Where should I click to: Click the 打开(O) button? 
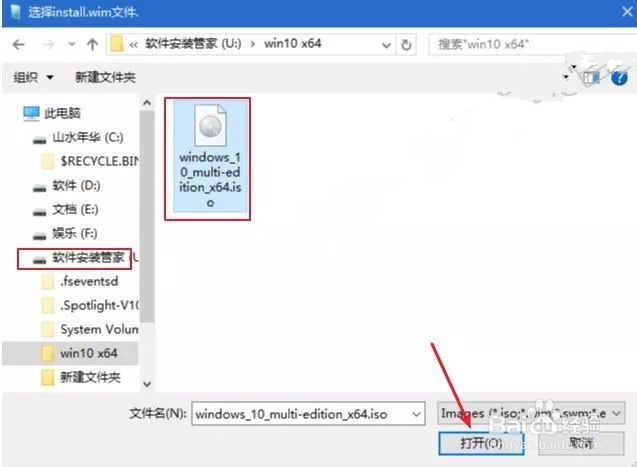tap(481, 443)
